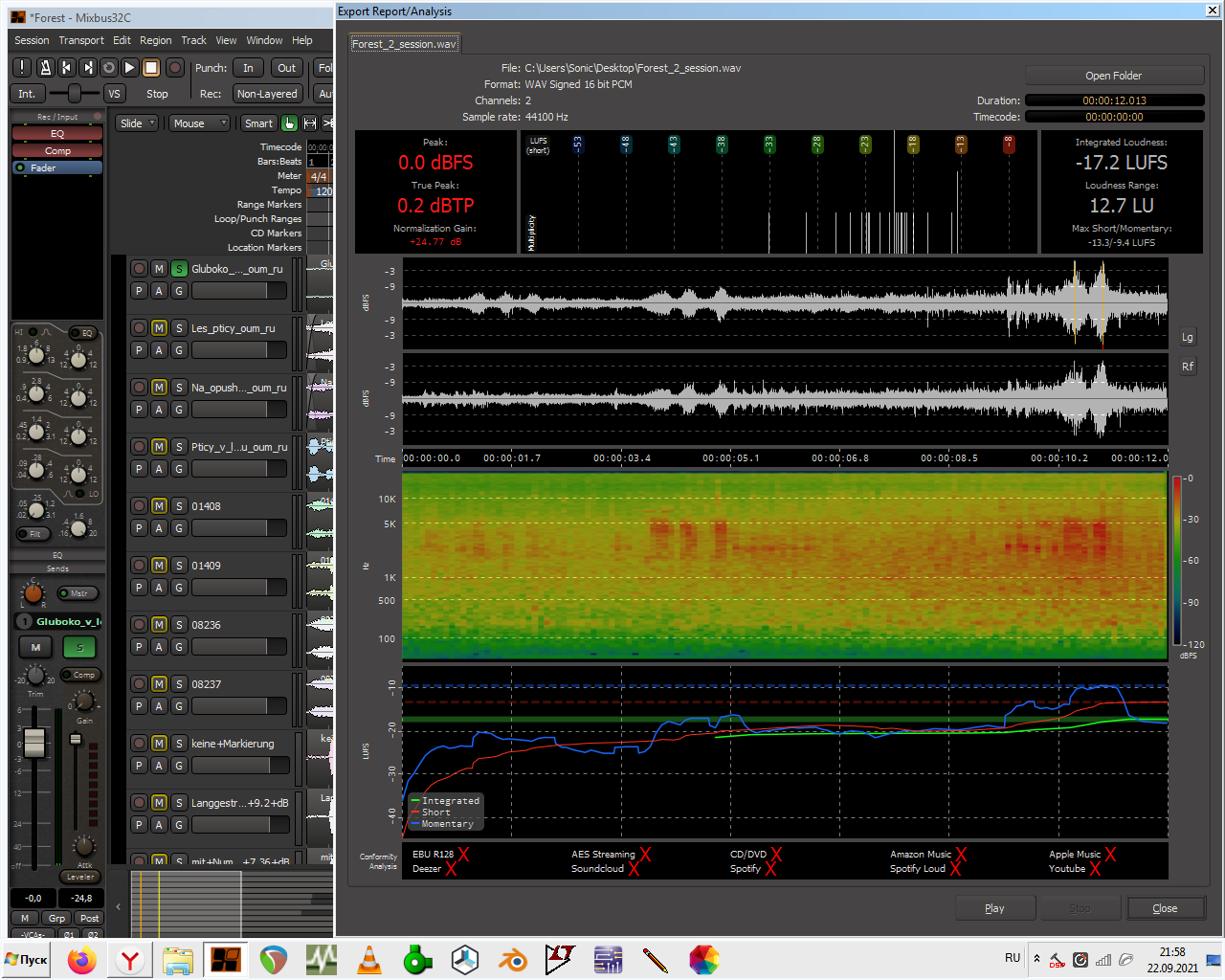This screenshot has width=1225, height=980.
Task: Toggle the Smart mode button
Action: click(x=258, y=123)
